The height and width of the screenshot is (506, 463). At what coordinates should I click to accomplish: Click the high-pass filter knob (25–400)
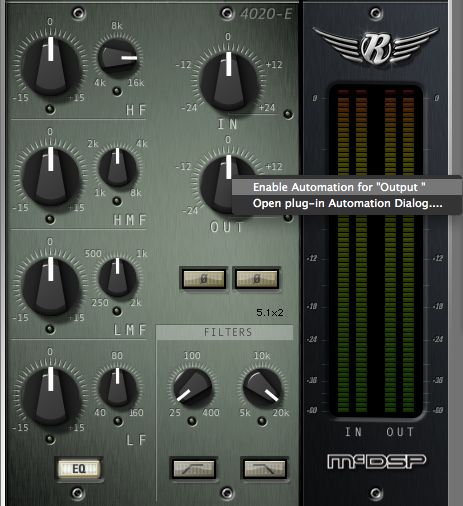click(193, 387)
